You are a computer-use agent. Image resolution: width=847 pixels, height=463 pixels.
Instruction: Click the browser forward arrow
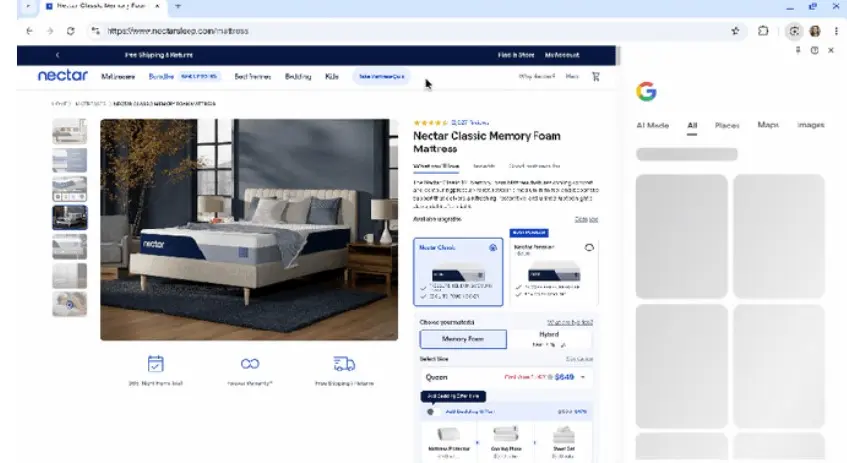[x=50, y=31]
